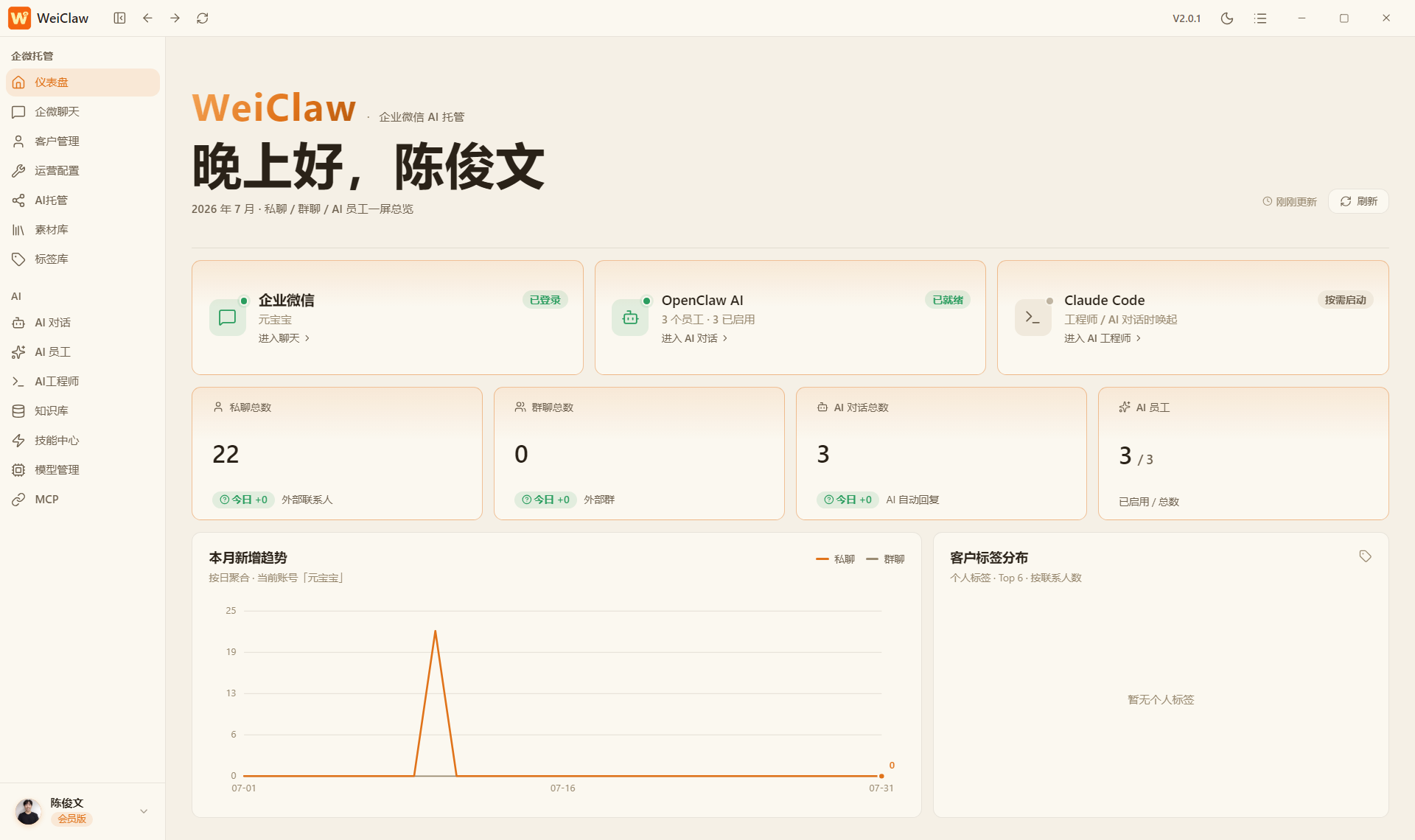Click the chip icon beside 模型管理
The image size is (1415, 840).
[x=18, y=470]
